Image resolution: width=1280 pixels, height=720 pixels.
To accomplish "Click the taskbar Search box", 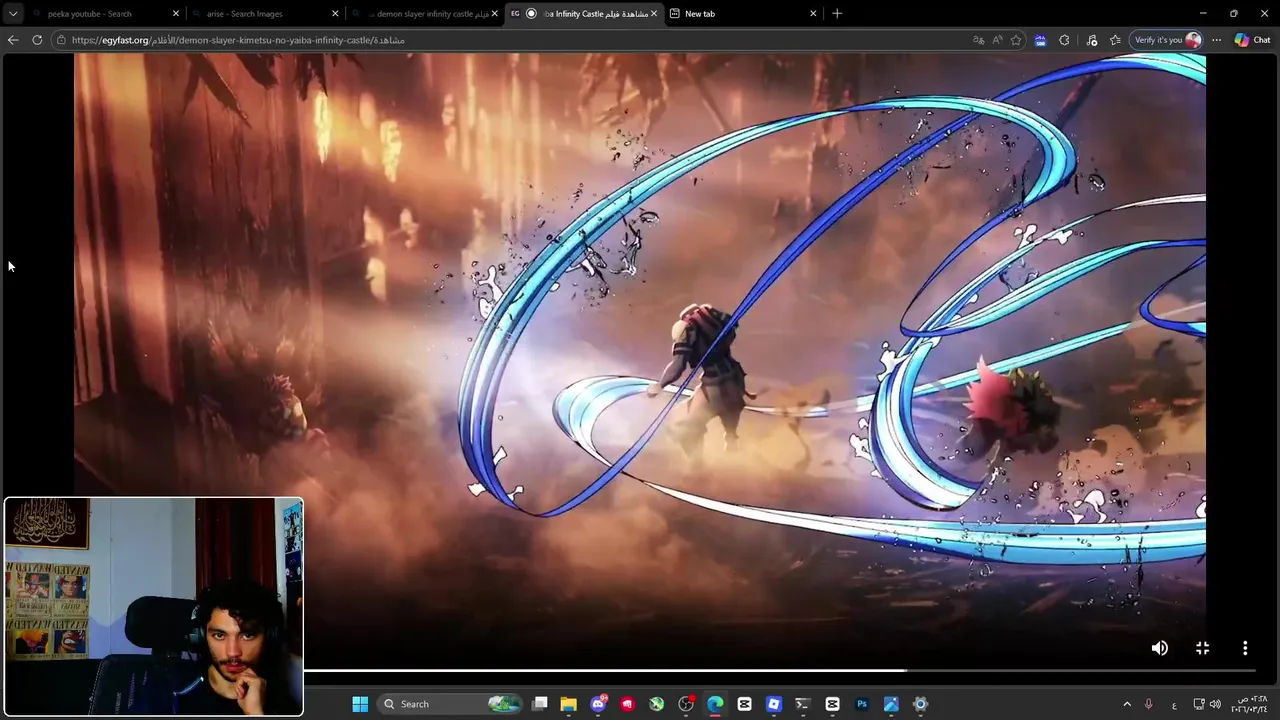I will 450,704.
